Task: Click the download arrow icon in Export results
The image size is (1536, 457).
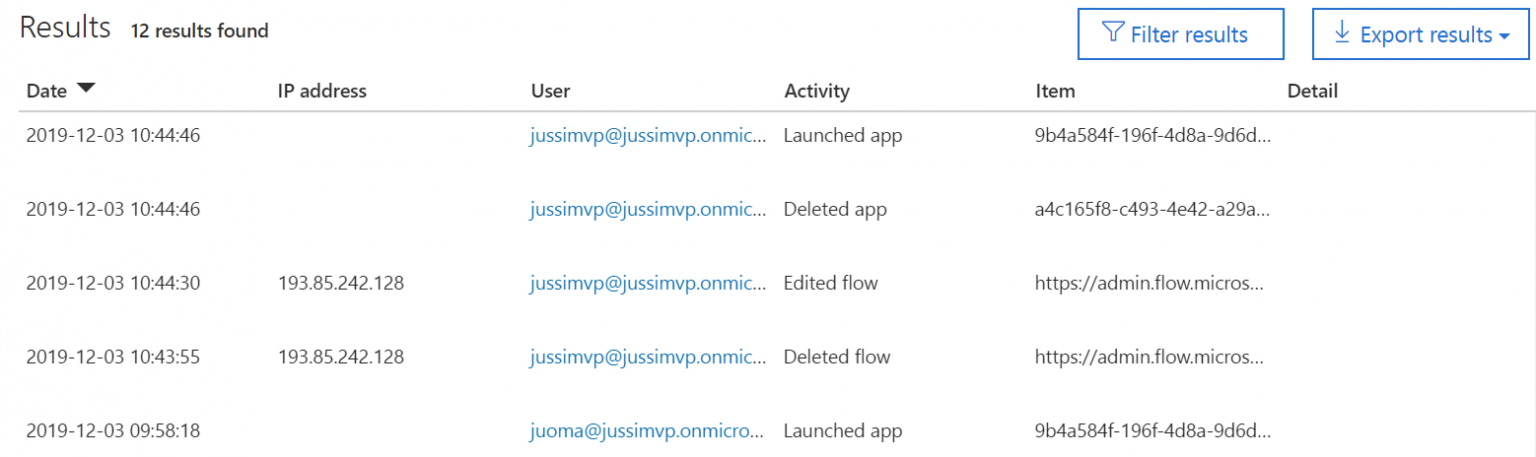Action: (1342, 34)
